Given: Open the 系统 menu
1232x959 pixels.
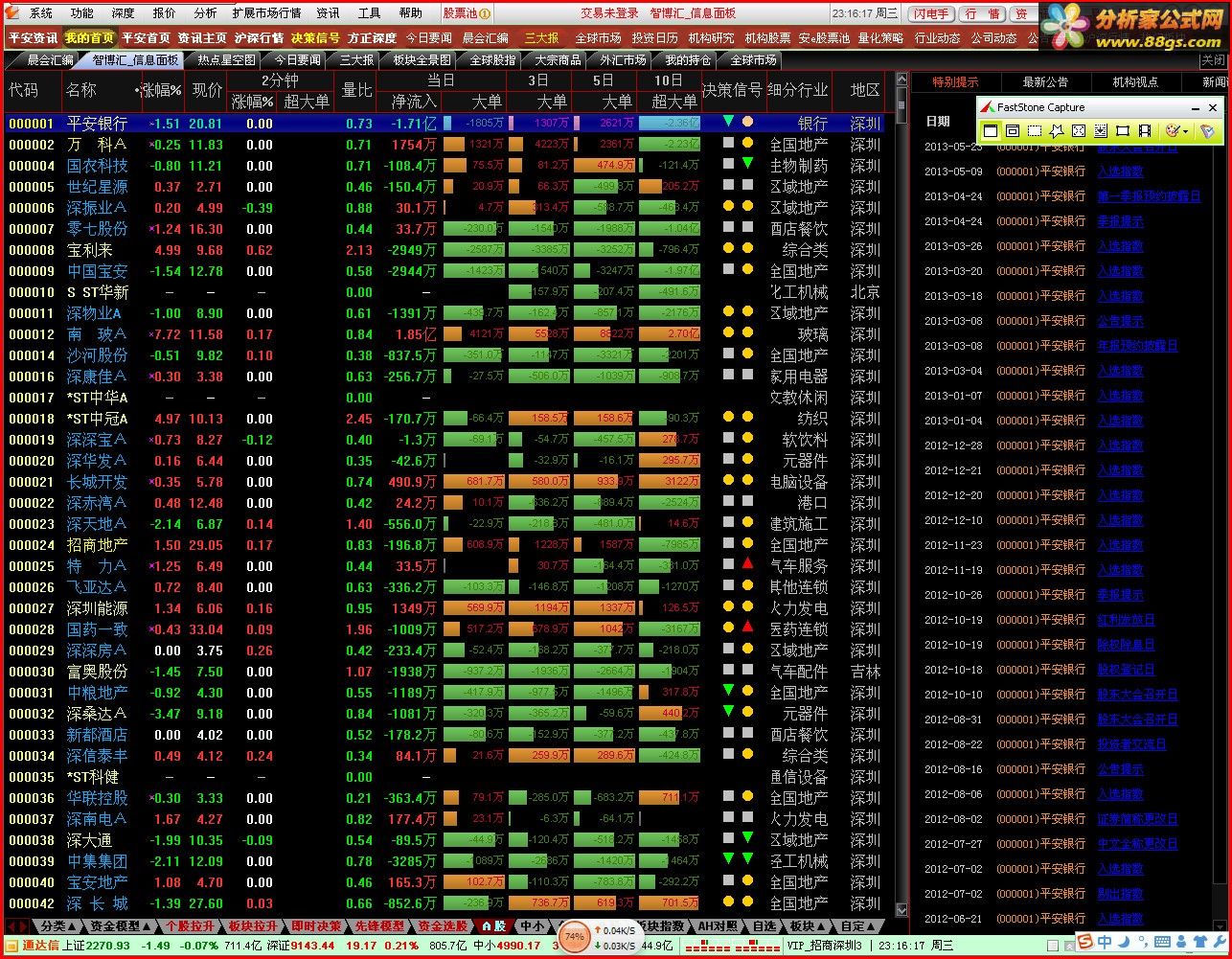Looking at the screenshot, I should [x=41, y=13].
